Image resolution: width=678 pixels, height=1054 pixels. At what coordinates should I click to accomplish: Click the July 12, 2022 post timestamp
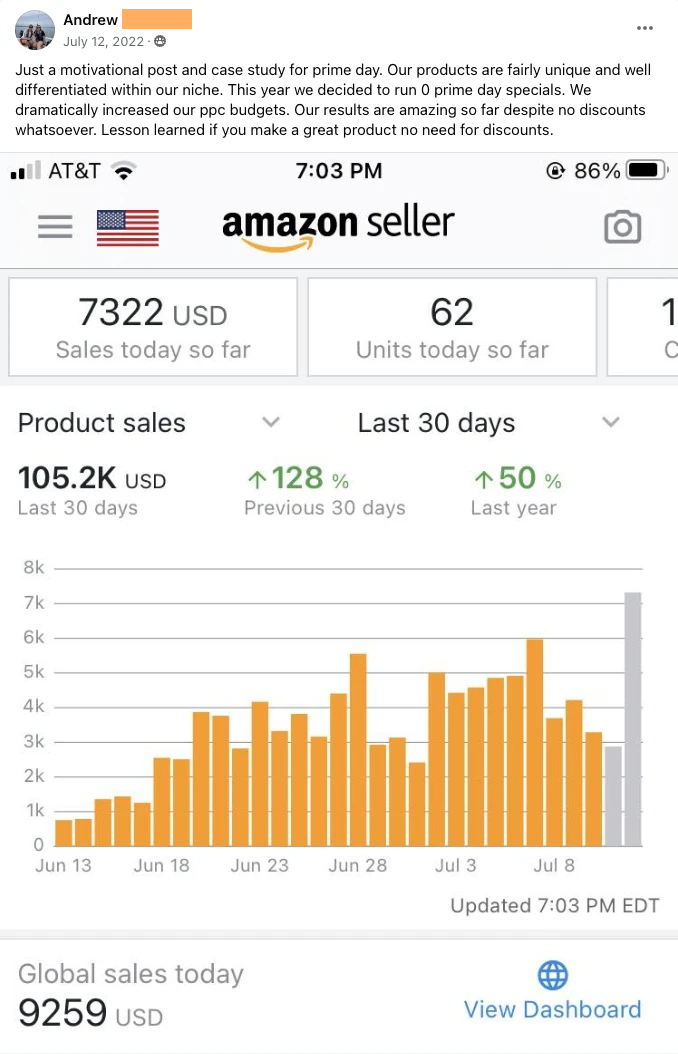(x=103, y=42)
